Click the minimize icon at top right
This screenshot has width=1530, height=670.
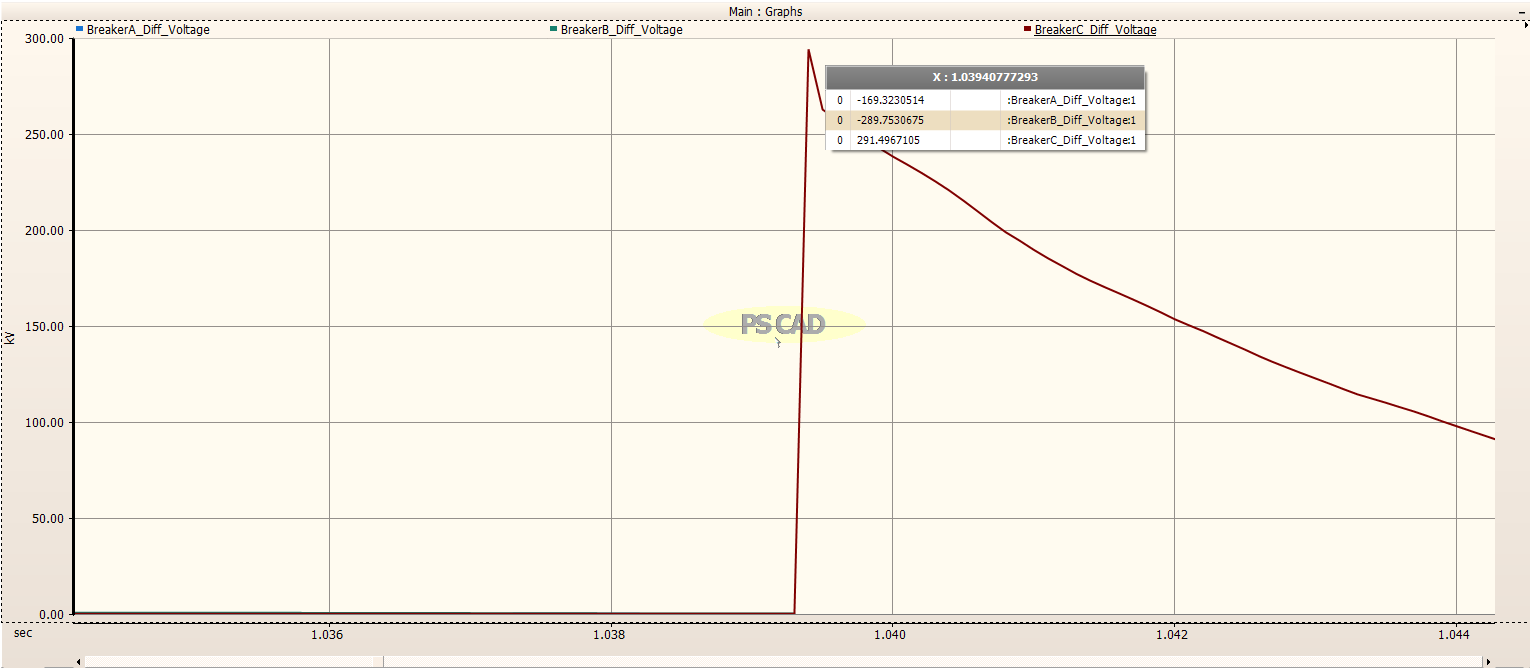[x=1521, y=11]
